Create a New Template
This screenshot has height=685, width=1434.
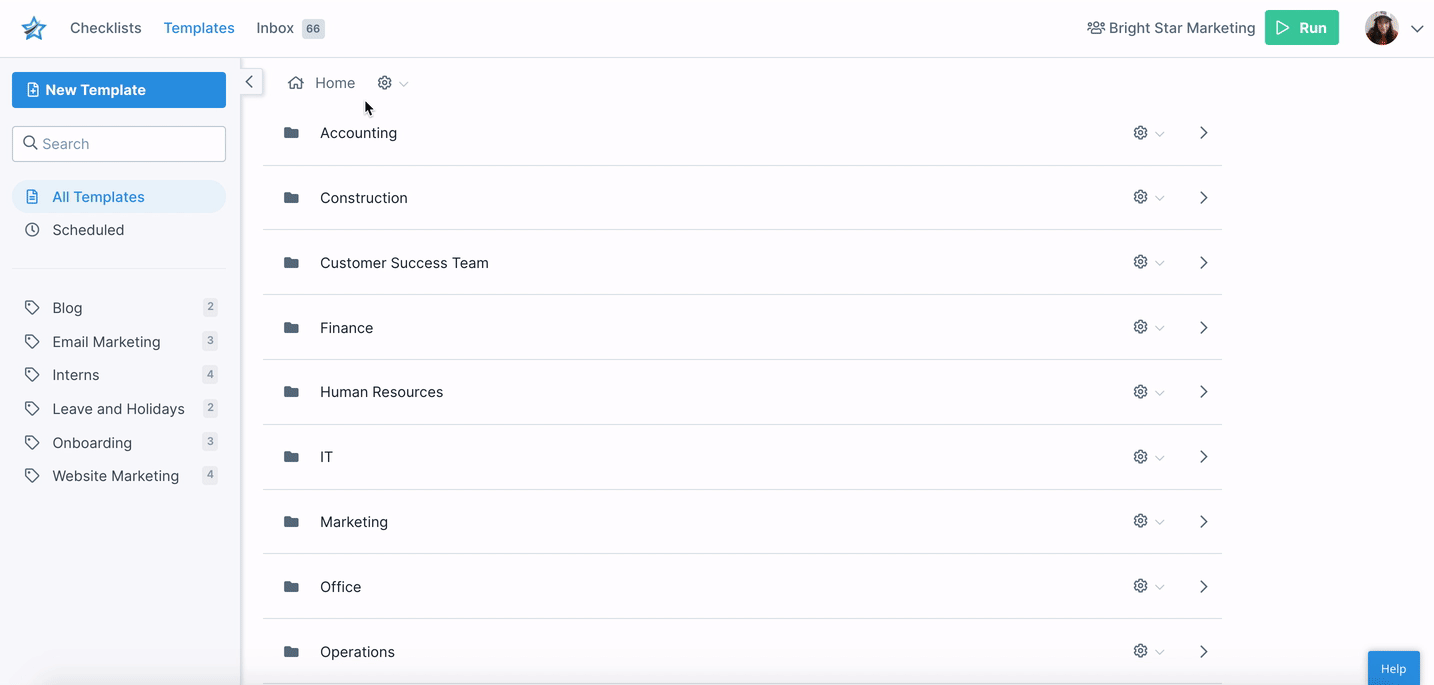click(119, 90)
